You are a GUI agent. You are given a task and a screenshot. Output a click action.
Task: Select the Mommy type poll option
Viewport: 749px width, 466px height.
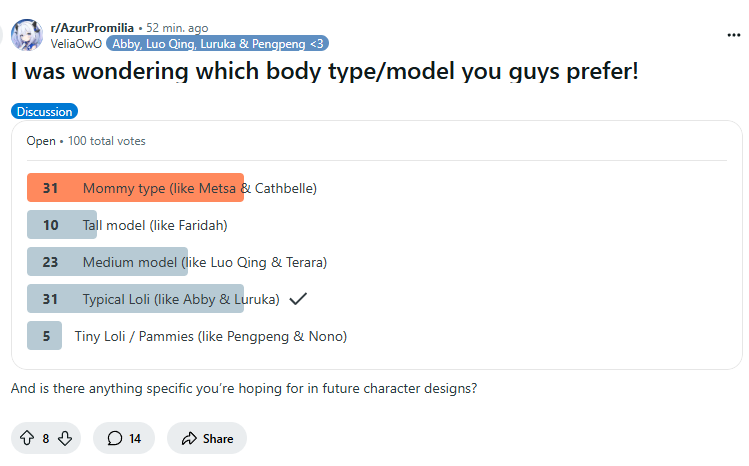(x=199, y=187)
